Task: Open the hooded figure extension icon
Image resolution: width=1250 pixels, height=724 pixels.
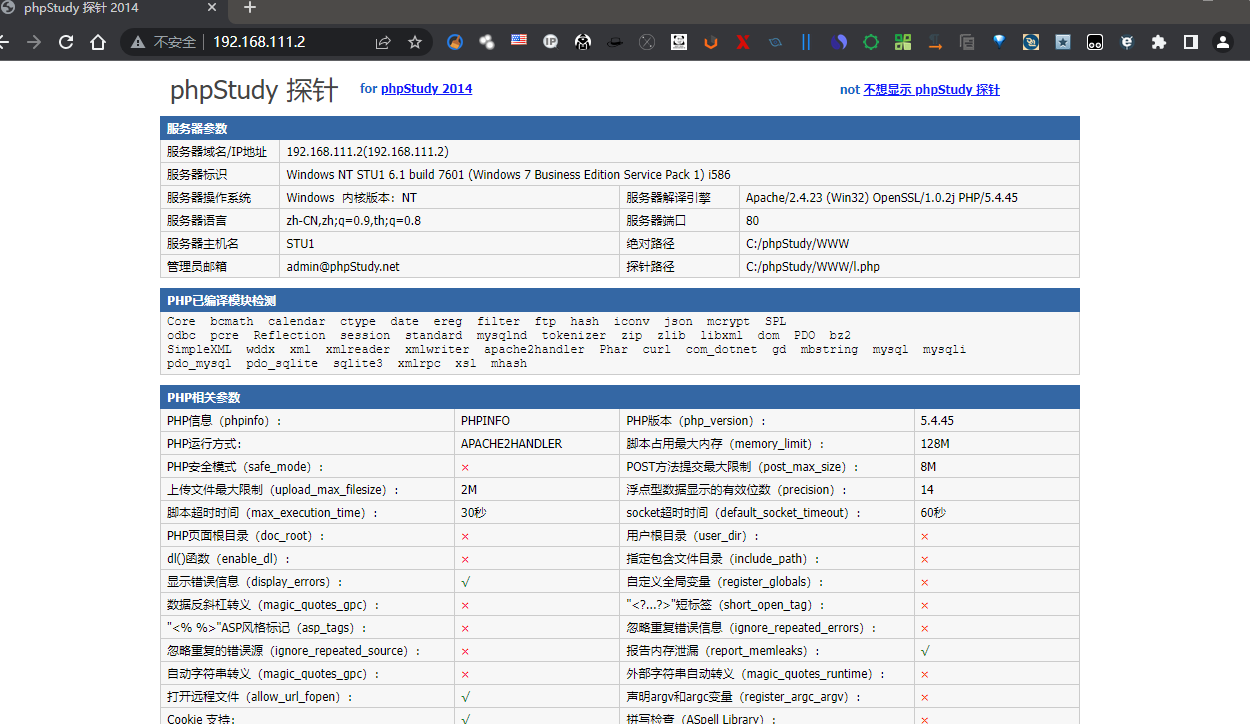Action: tap(583, 42)
